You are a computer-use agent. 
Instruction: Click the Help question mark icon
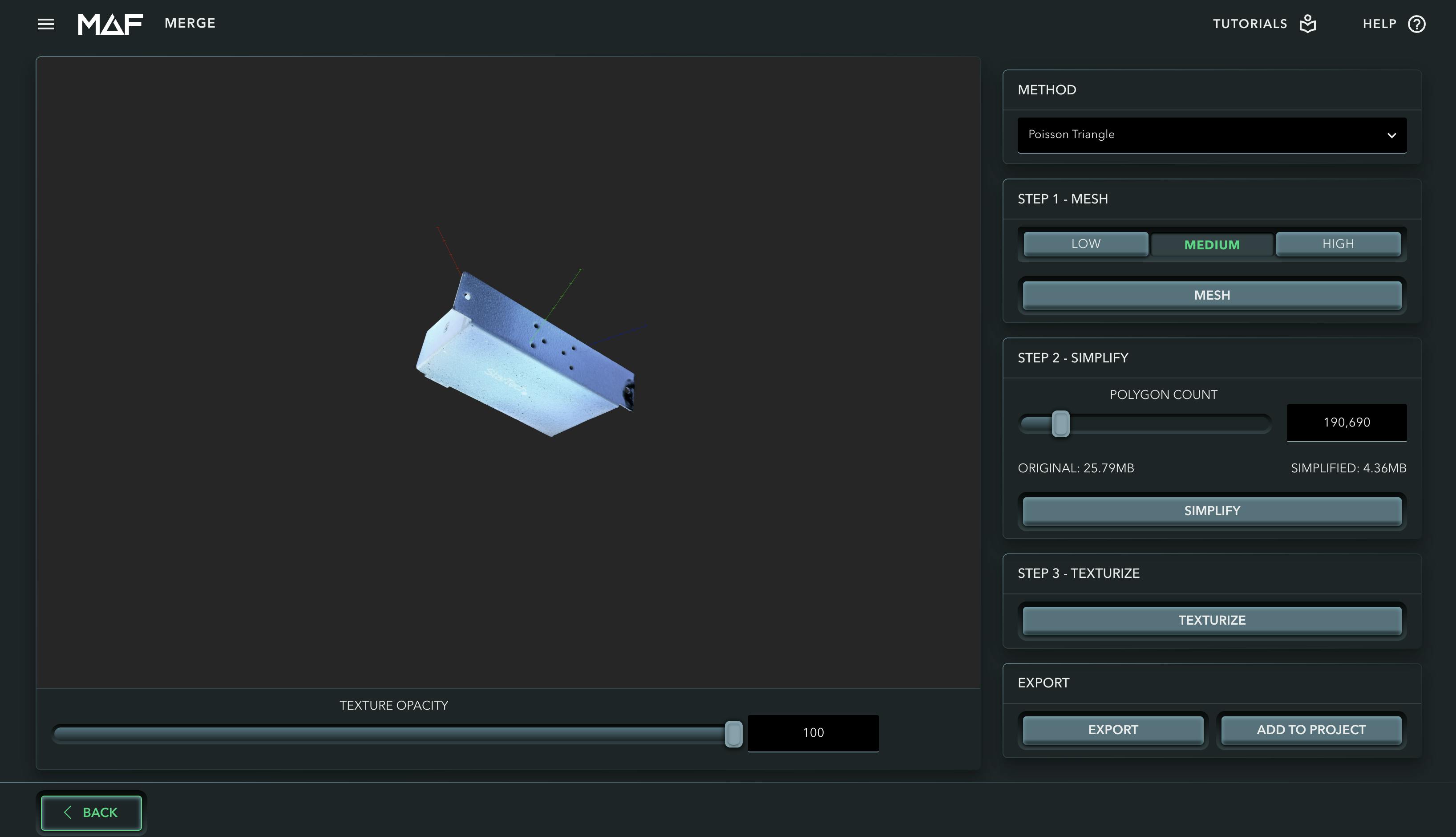[x=1416, y=24]
